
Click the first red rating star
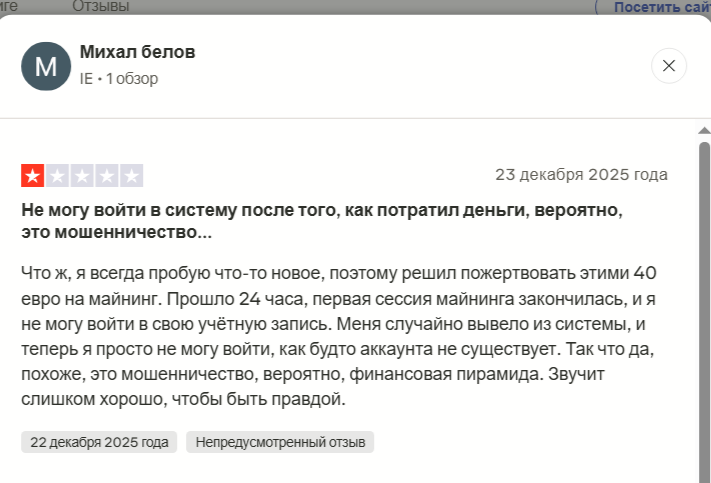[x=33, y=176]
